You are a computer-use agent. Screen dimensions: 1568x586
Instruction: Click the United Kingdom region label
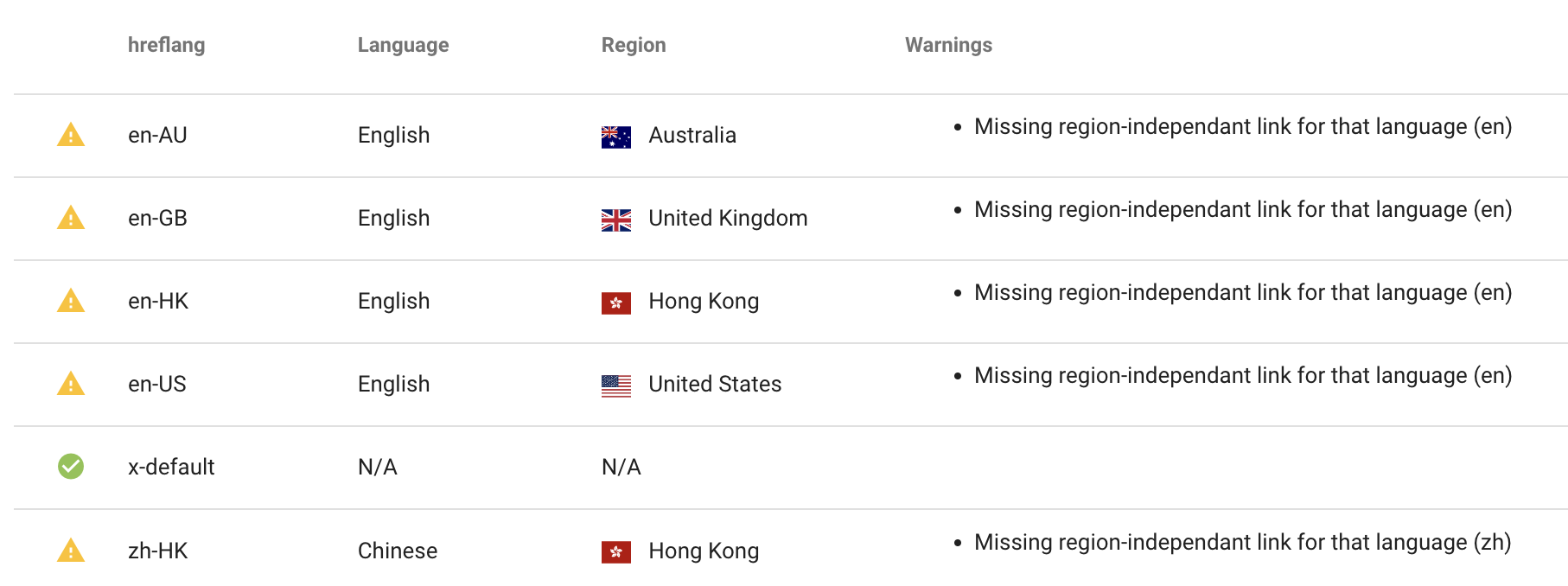pyautogui.click(x=728, y=218)
